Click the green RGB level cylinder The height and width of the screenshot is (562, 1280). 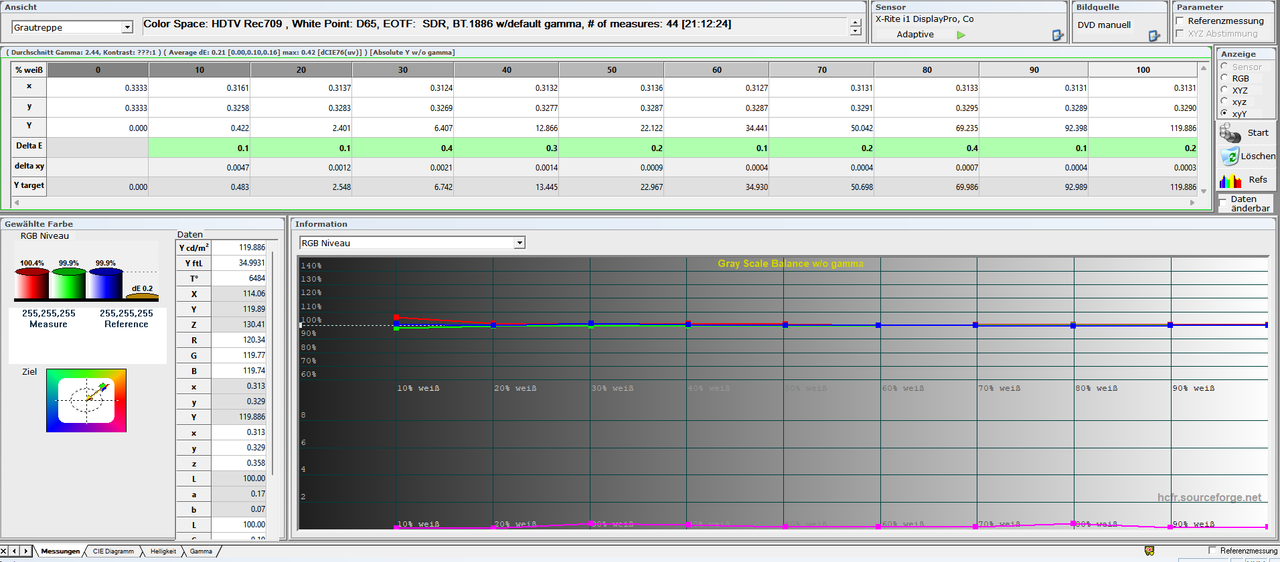point(68,286)
